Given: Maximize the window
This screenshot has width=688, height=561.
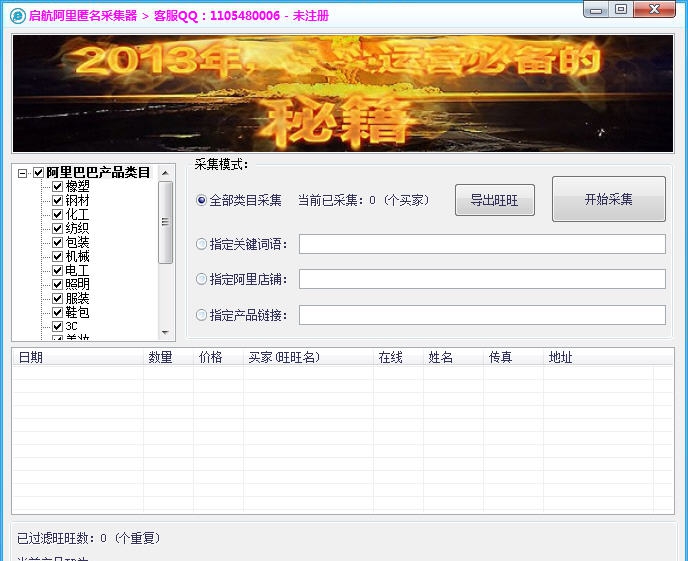Looking at the screenshot, I should [x=621, y=9].
